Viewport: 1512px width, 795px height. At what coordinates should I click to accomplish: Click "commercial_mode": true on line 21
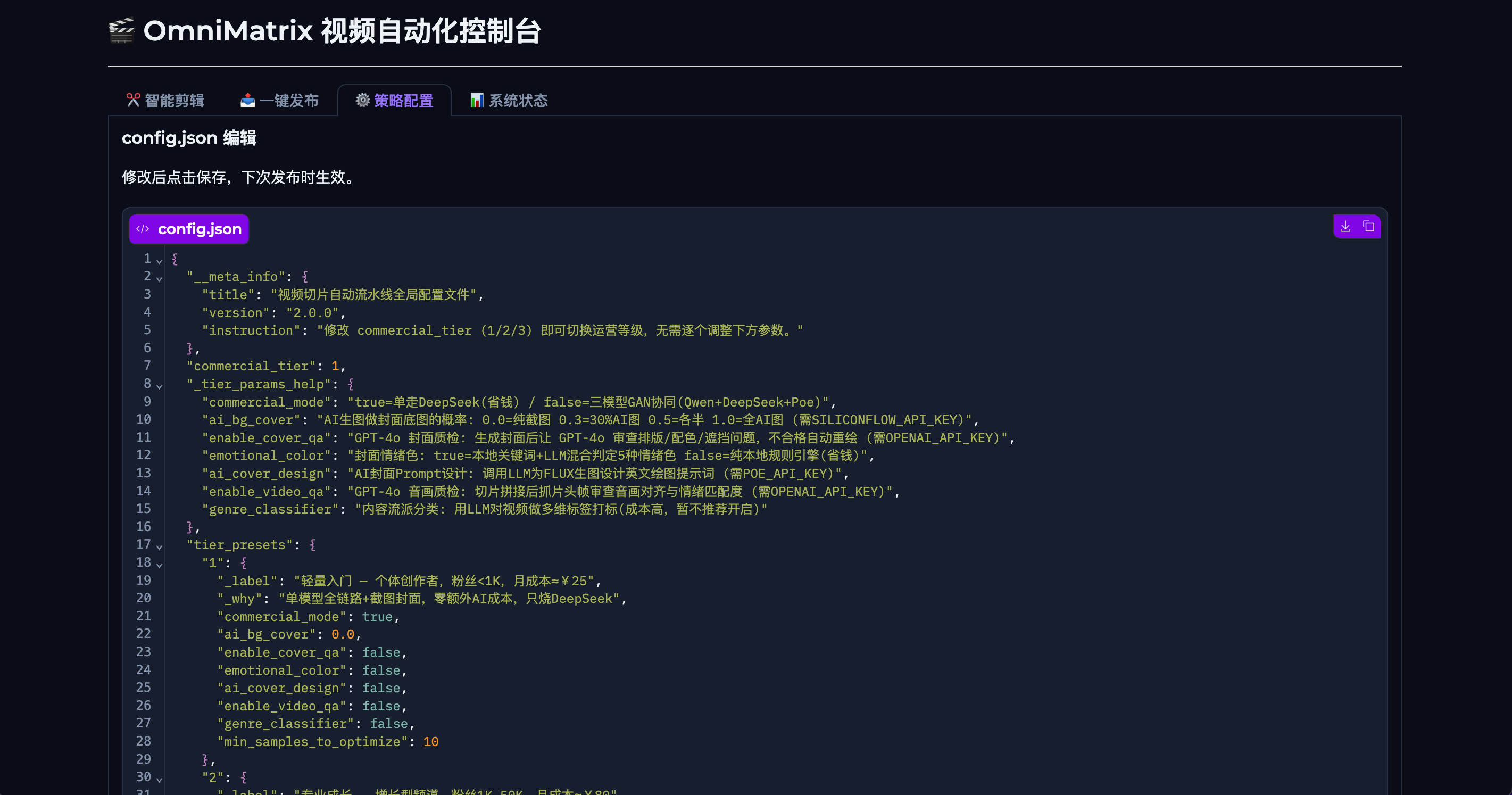[308, 617]
